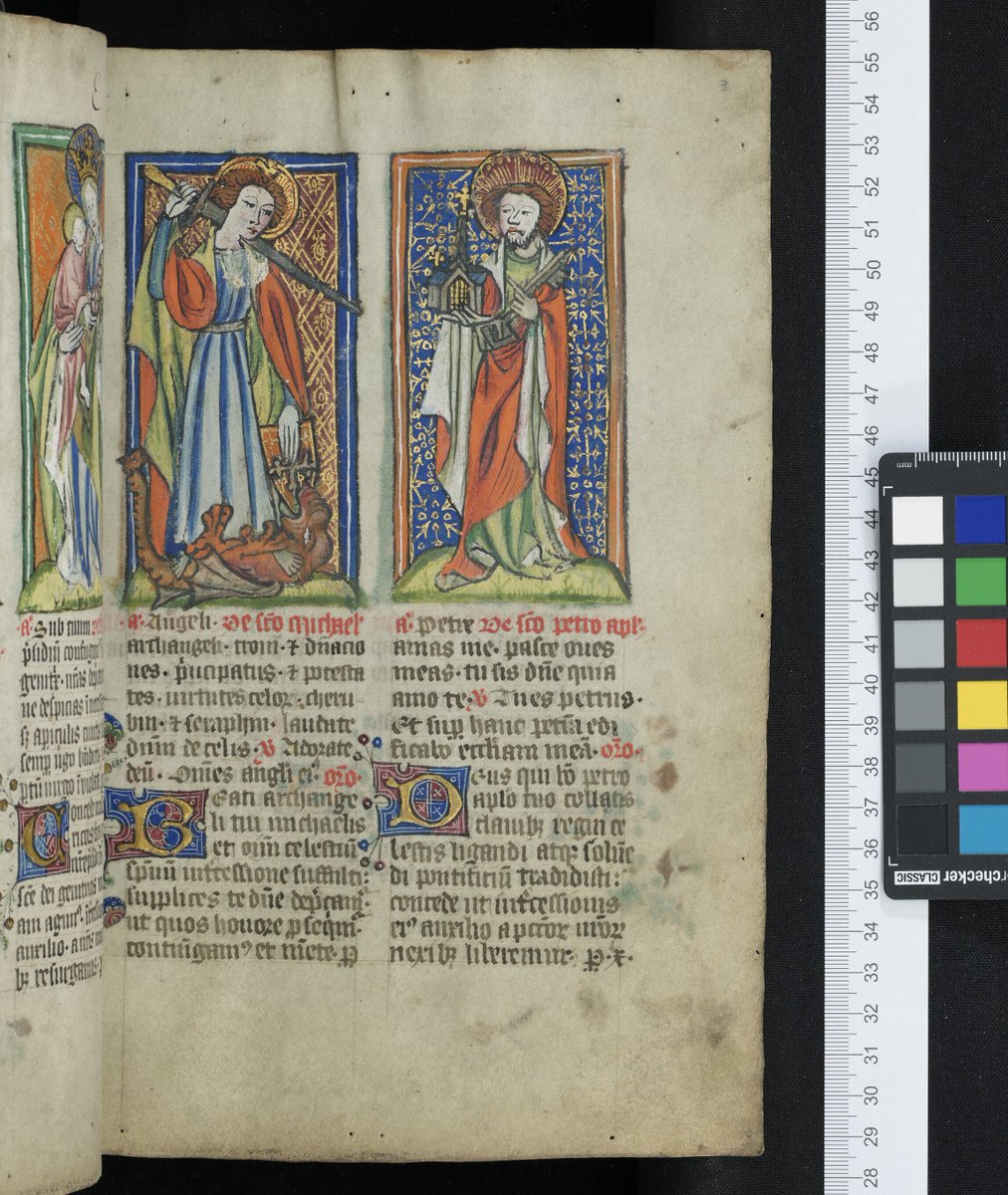Select the light gray patch beside green
The image size is (1008, 1195).
pyautogui.click(x=917, y=582)
